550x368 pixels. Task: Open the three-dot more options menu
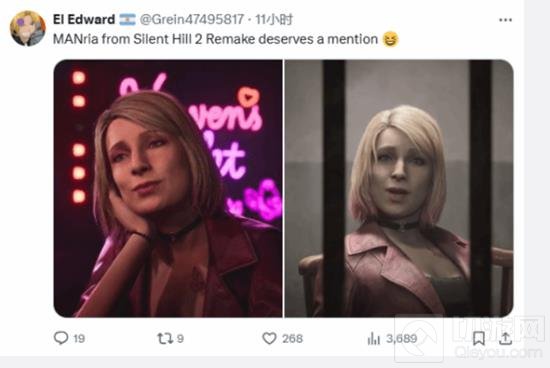(505, 20)
